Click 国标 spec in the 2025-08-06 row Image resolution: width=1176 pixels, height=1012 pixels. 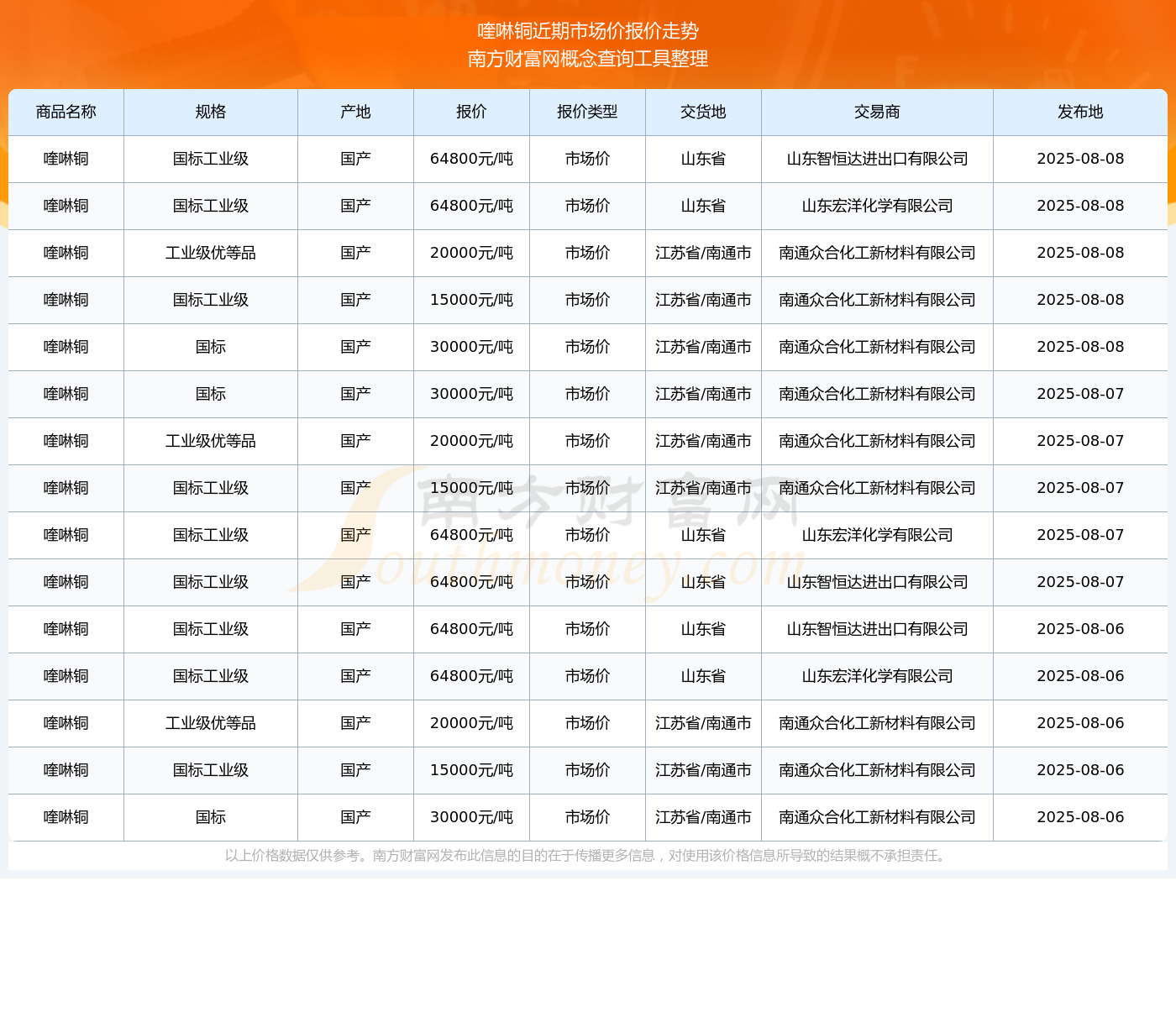tap(211, 817)
